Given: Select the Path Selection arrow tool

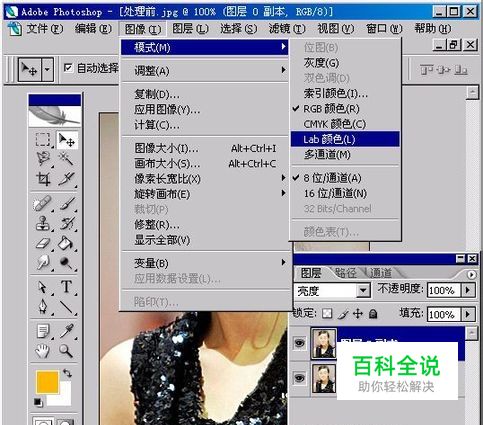Looking at the screenshot, I should pos(43,287).
